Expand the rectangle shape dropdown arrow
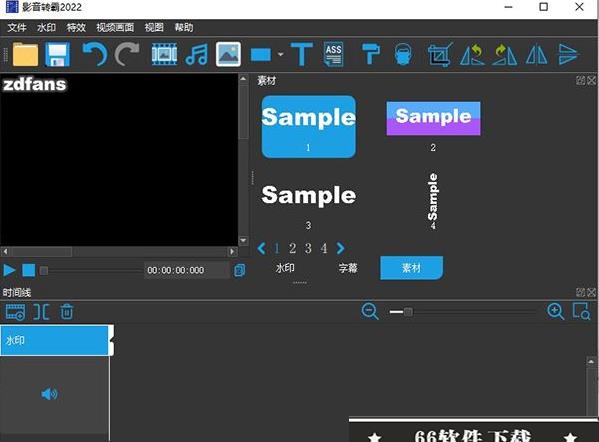Image resolution: width=599 pixels, height=442 pixels. (x=280, y=55)
